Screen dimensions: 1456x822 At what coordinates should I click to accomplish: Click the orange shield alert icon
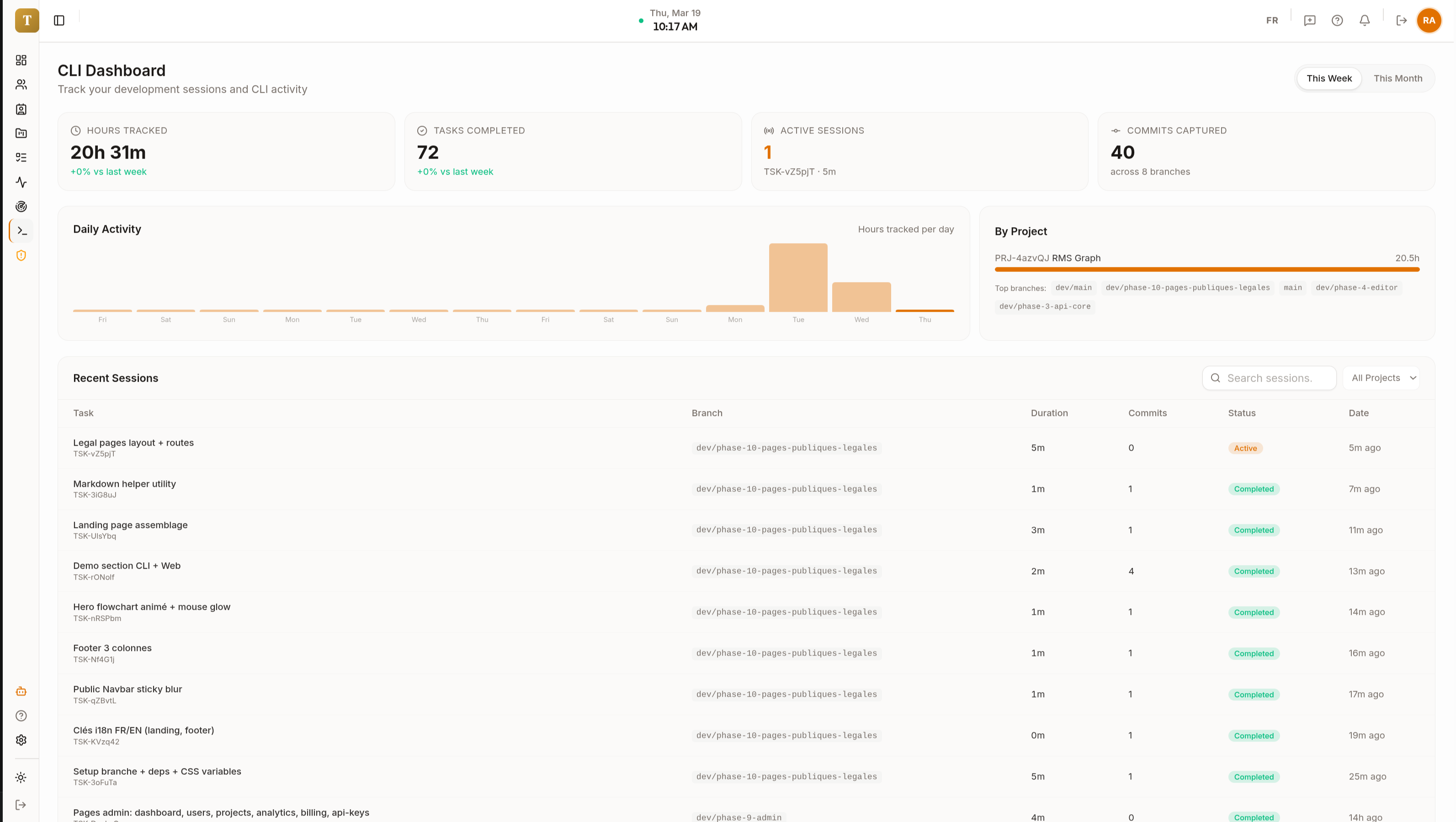[x=21, y=256]
